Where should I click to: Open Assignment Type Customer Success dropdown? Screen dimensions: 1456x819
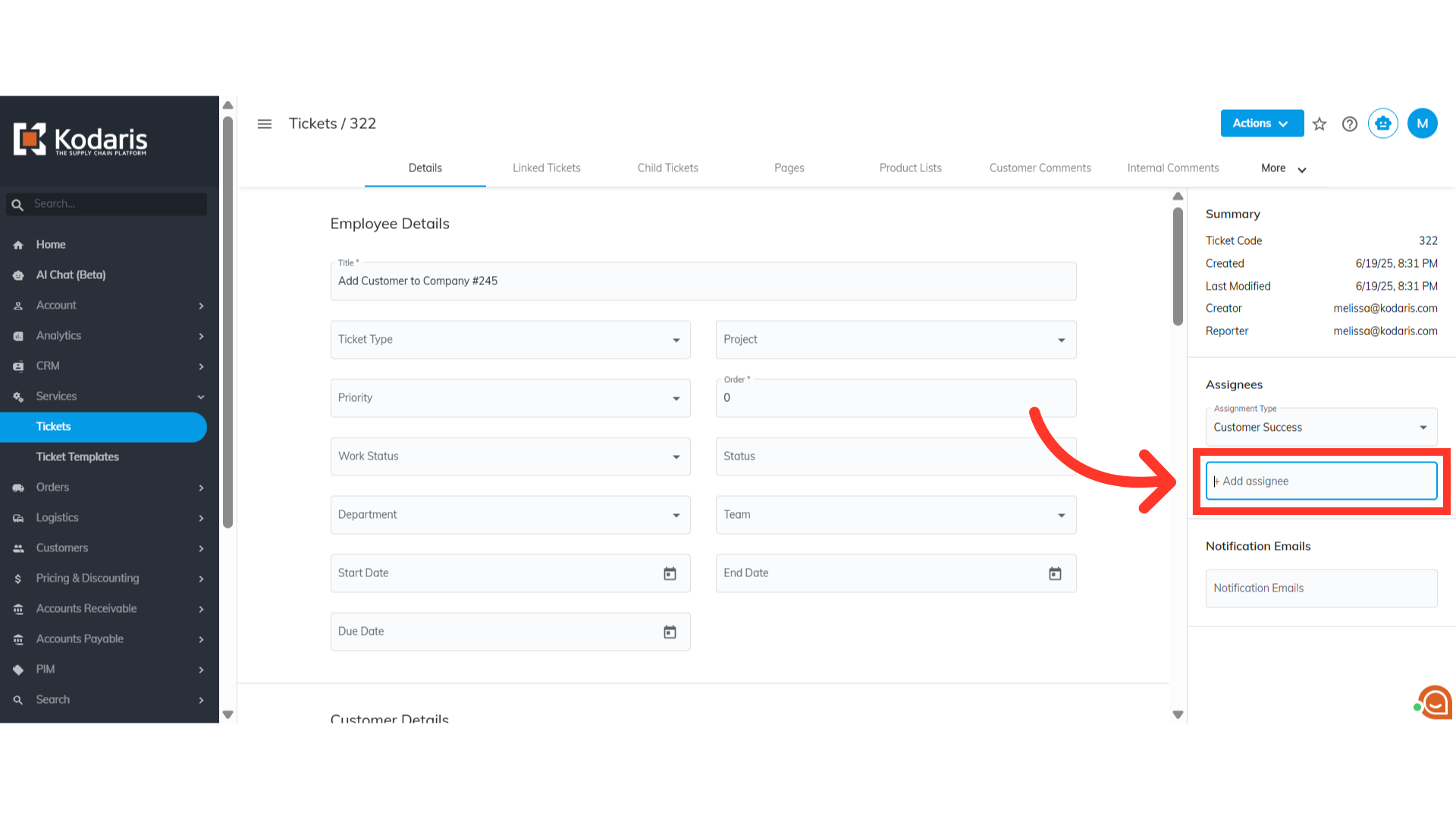tap(1423, 428)
